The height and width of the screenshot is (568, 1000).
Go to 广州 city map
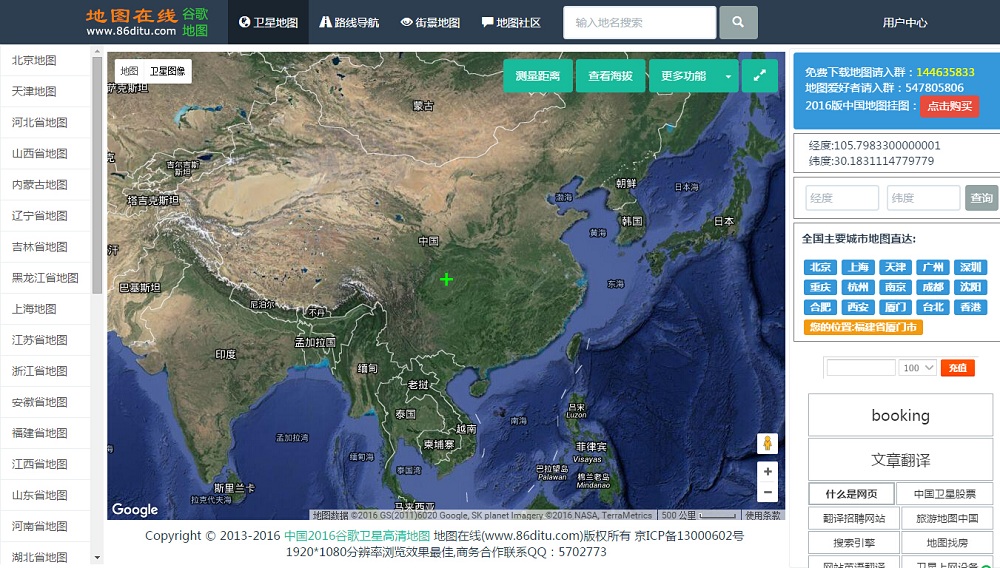933,267
